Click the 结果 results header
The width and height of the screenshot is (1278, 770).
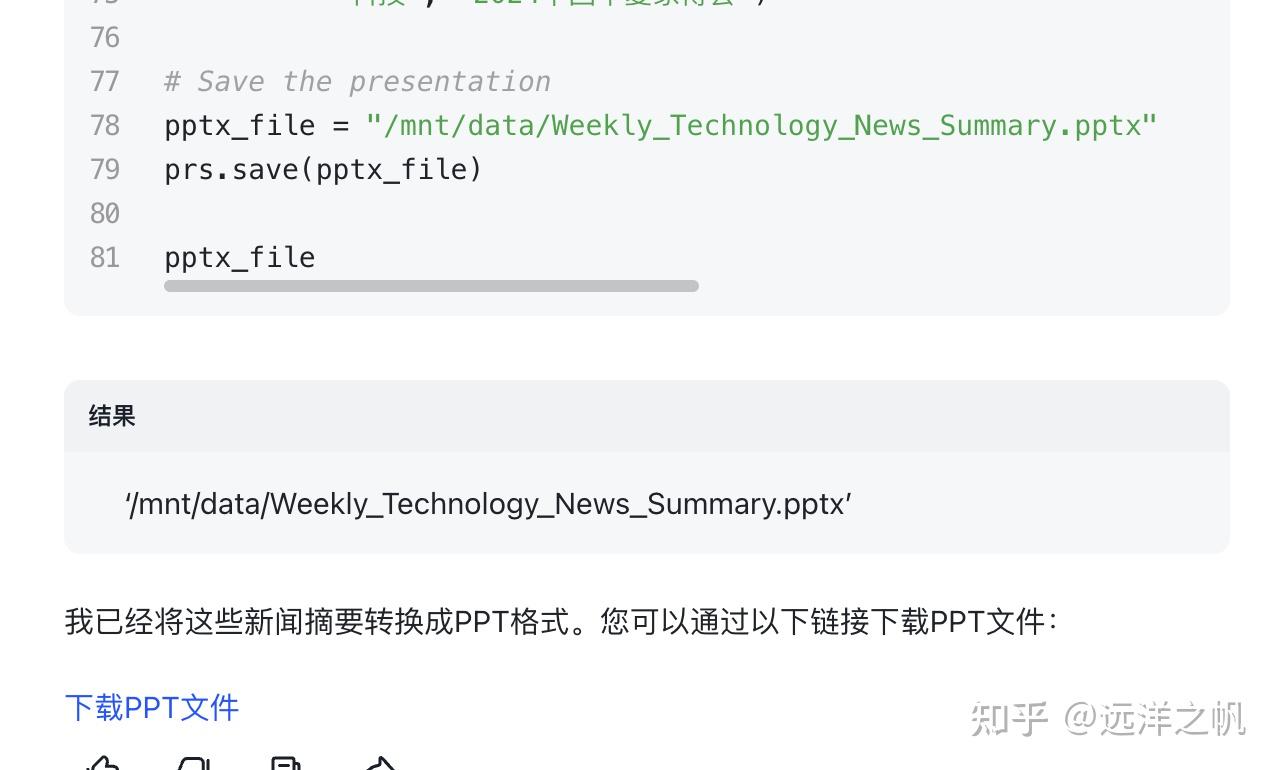point(110,416)
